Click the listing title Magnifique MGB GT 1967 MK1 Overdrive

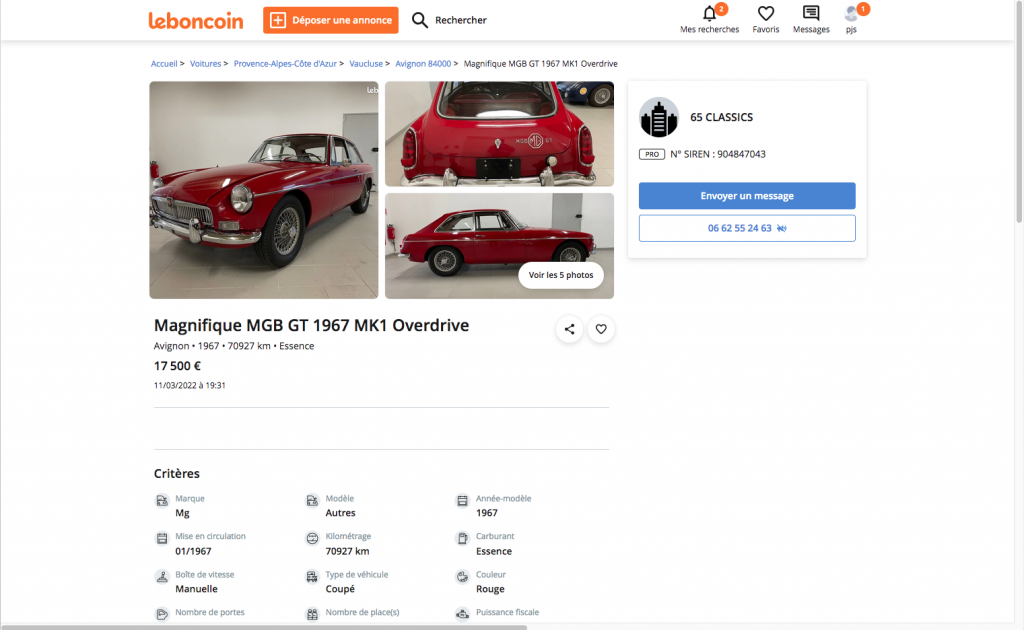(312, 325)
